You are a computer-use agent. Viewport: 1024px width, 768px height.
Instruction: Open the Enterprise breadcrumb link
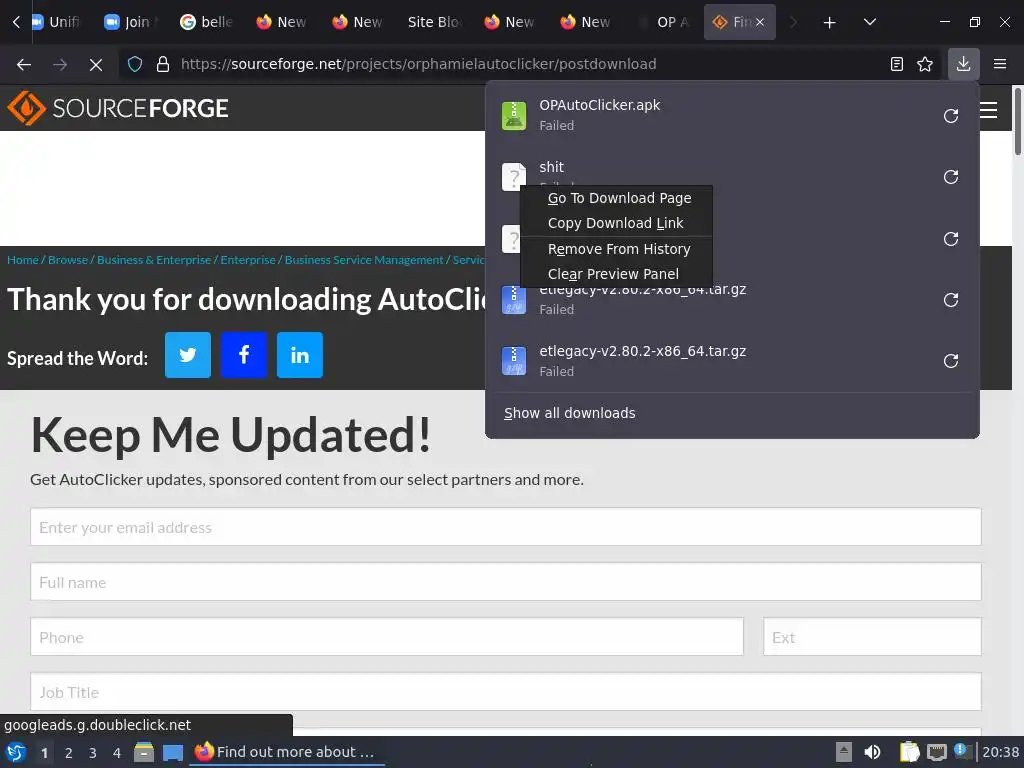248,260
